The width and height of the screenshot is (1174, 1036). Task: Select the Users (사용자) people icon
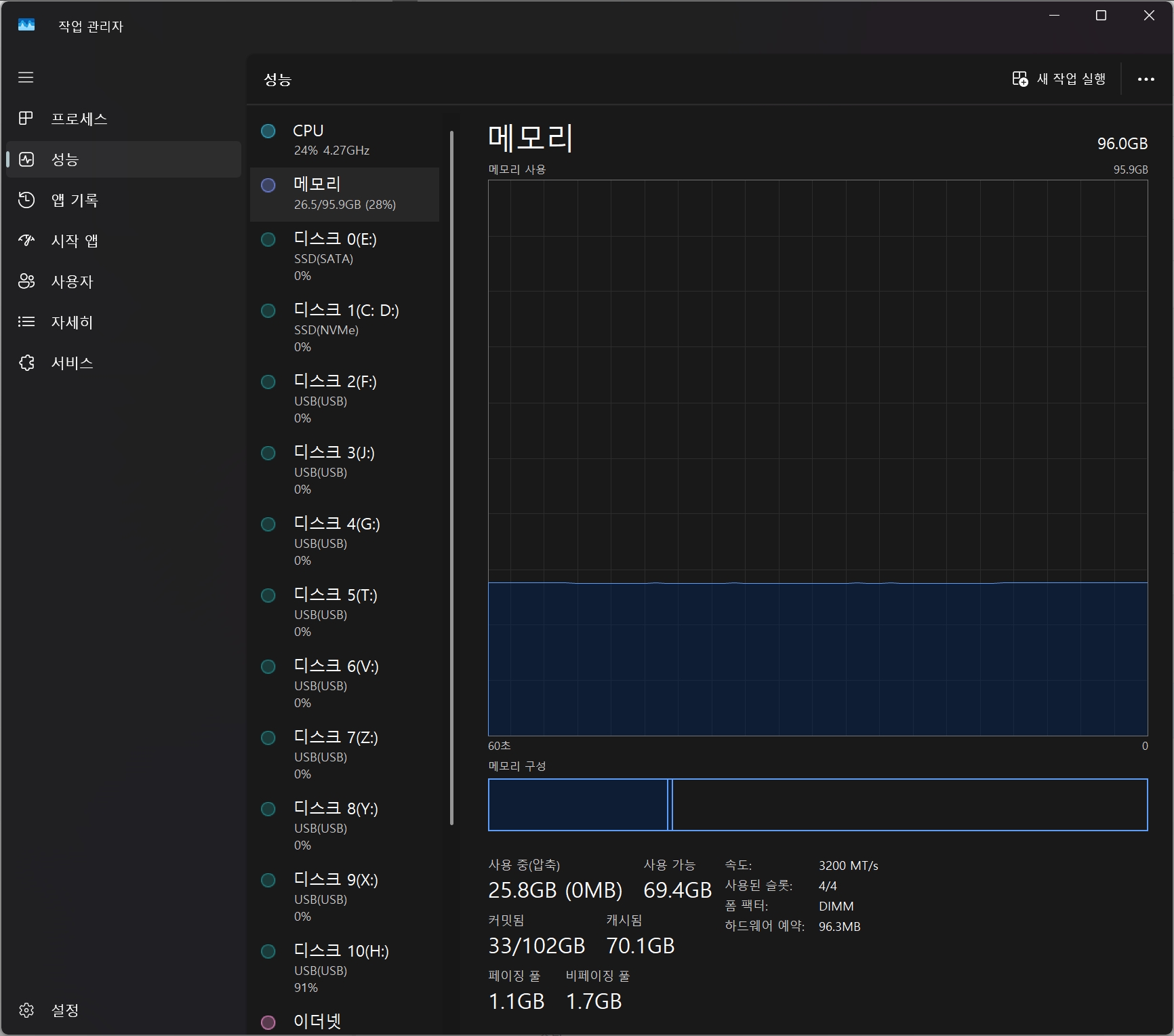26,281
